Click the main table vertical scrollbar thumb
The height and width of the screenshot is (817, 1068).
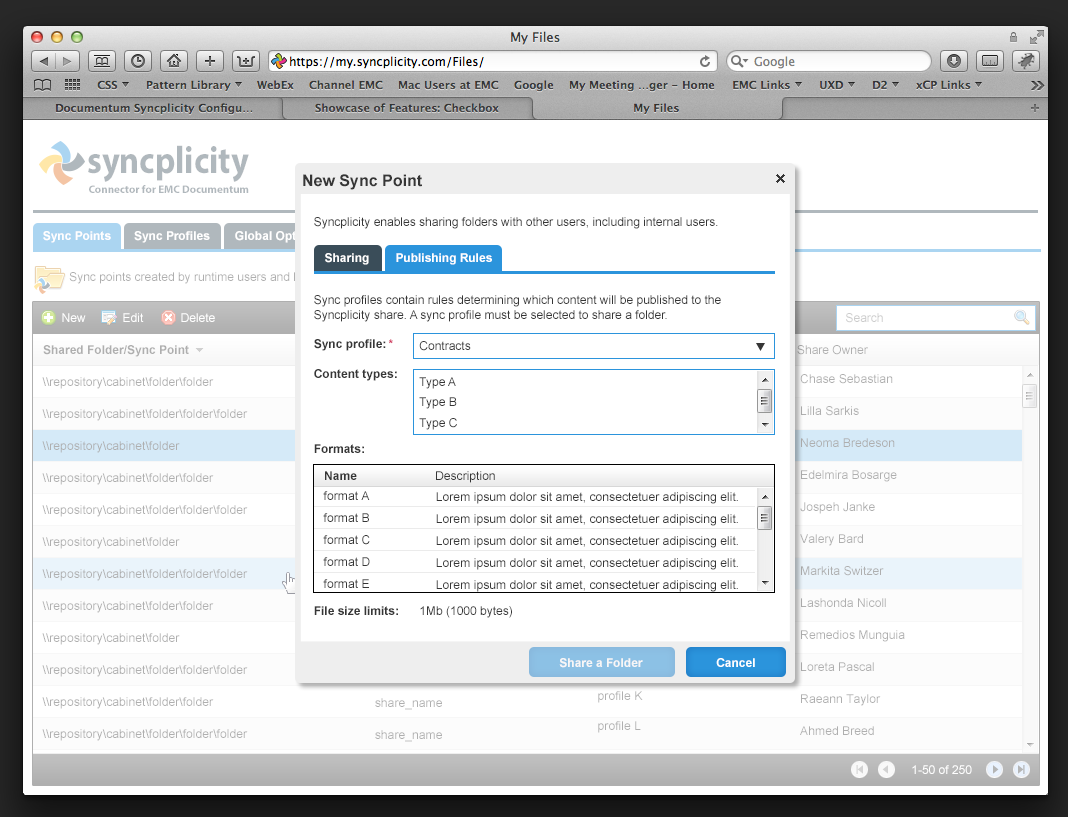(1029, 395)
